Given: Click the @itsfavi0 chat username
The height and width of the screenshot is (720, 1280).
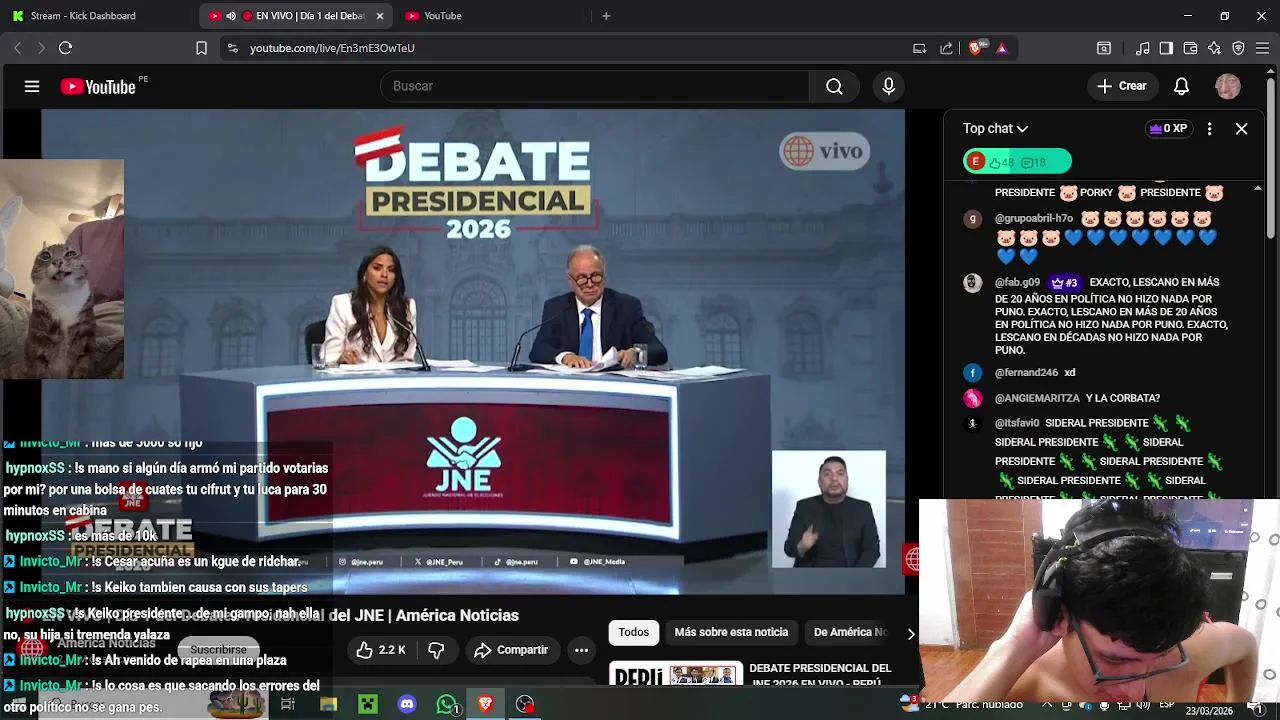Looking at the screenshot, I should click(1017, 424).
